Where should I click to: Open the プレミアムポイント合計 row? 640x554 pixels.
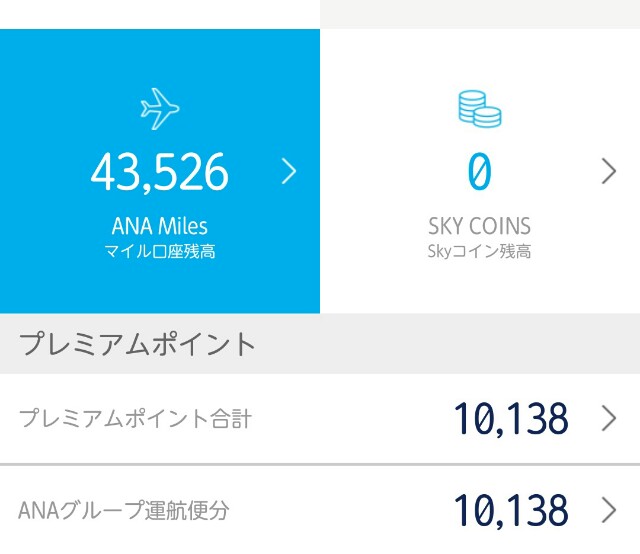pos(320,418)
